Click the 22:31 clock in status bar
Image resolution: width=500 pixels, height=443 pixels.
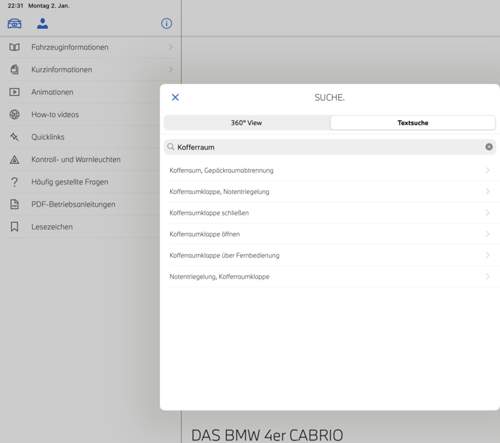pos(15,6)
